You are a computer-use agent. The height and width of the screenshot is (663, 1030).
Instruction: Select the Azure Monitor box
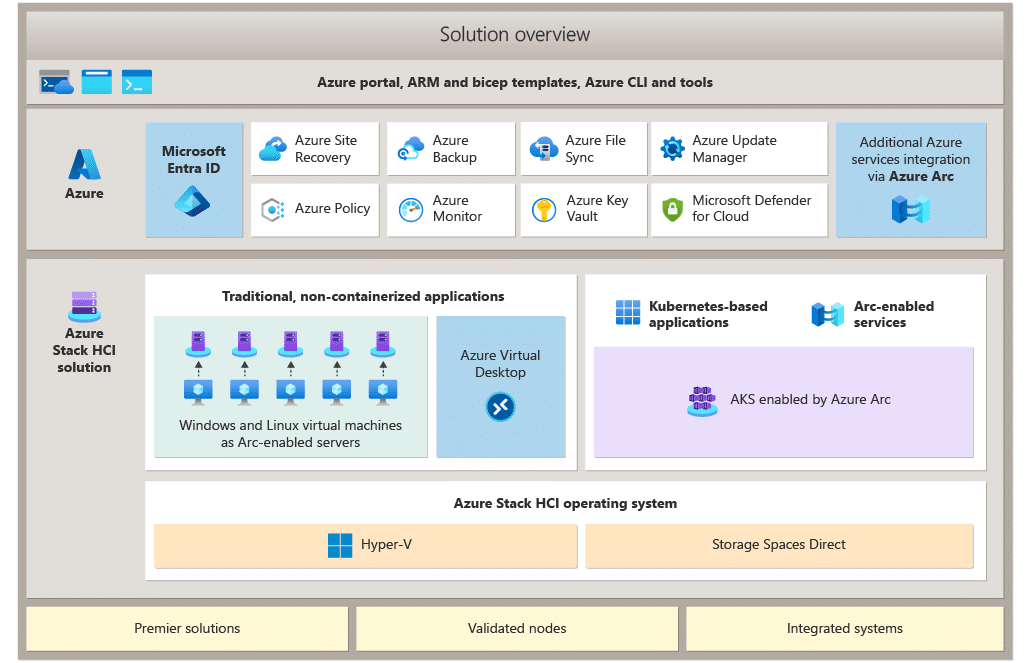pyautogui.click(x=451, y=210)
